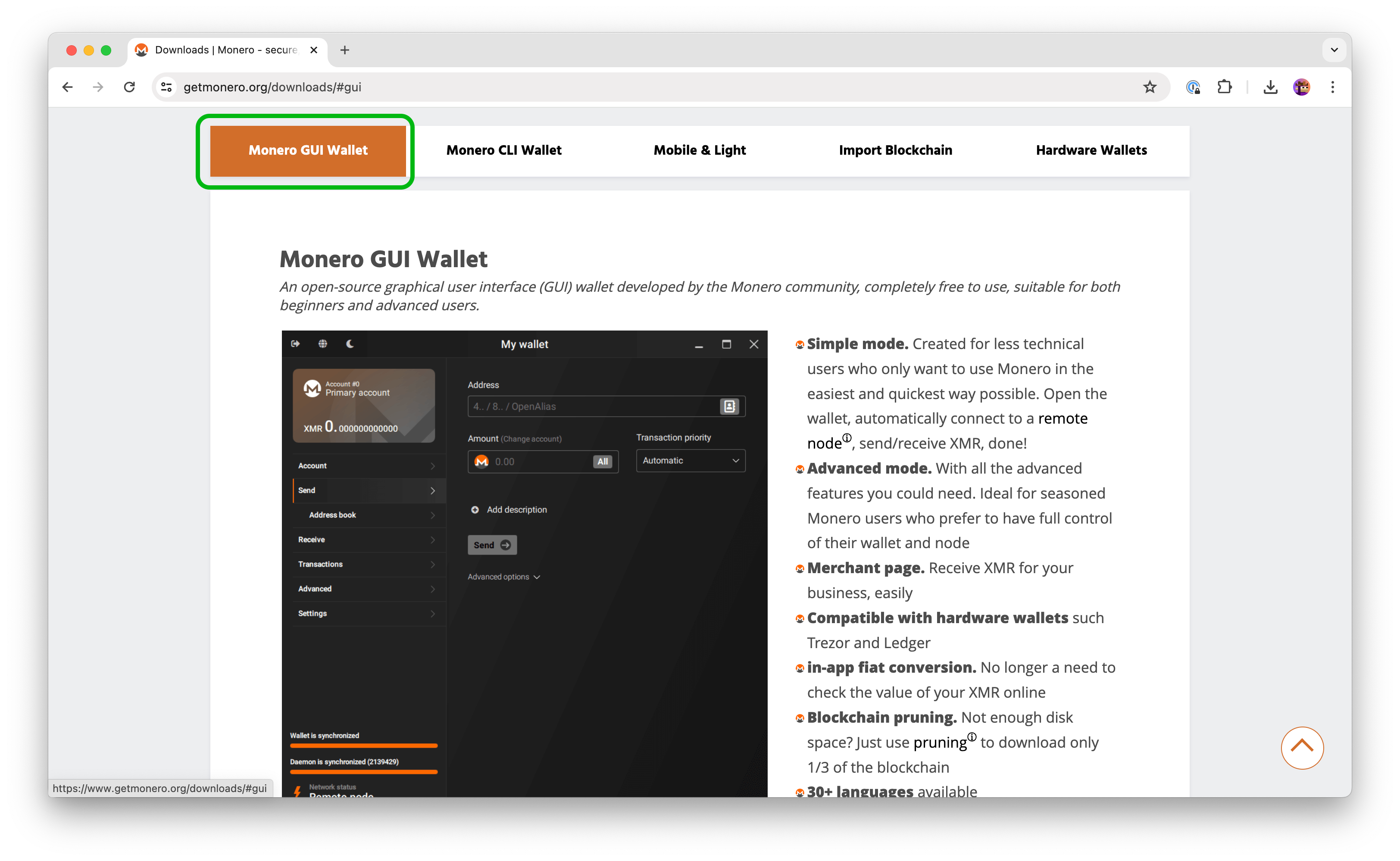Click the password manager extension icon

(x=1193, y=87)
